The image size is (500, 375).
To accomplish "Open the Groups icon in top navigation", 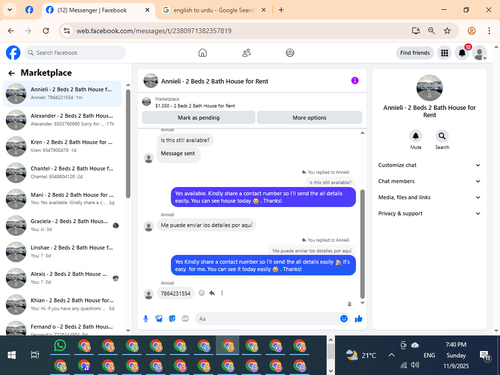I will point(290,53).
